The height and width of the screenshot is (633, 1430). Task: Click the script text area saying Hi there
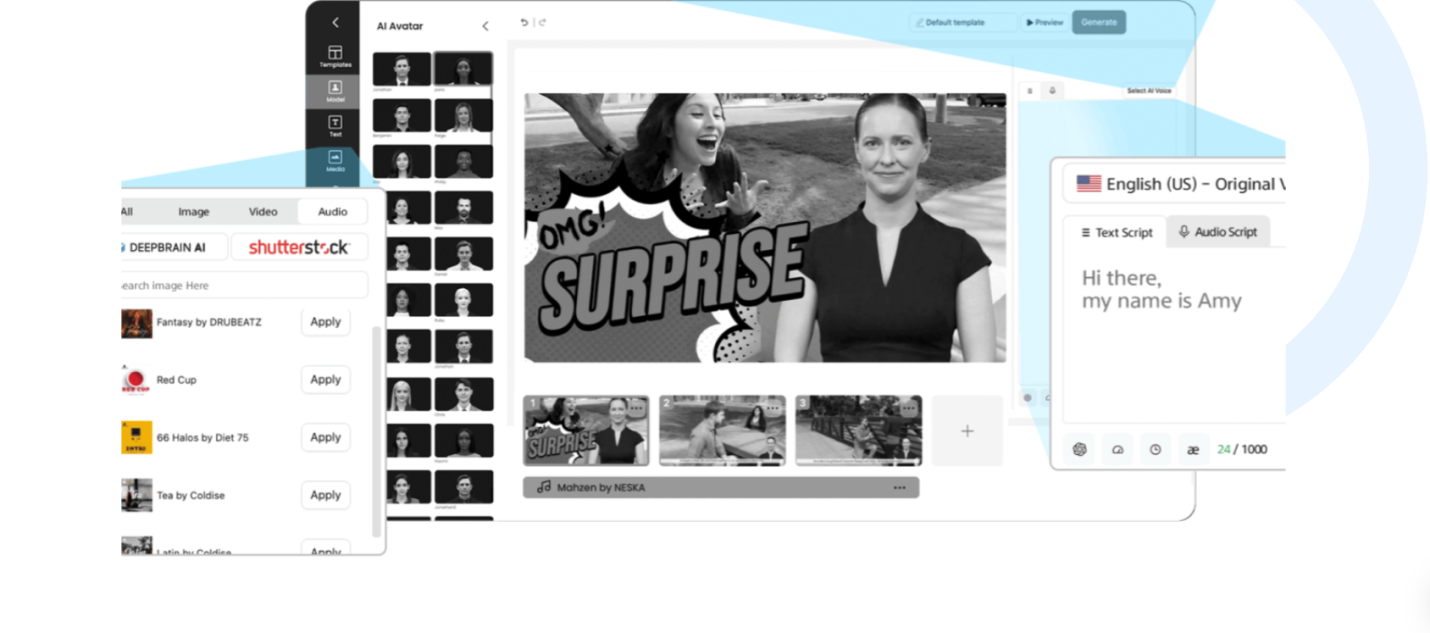[x=1174, y=335]
